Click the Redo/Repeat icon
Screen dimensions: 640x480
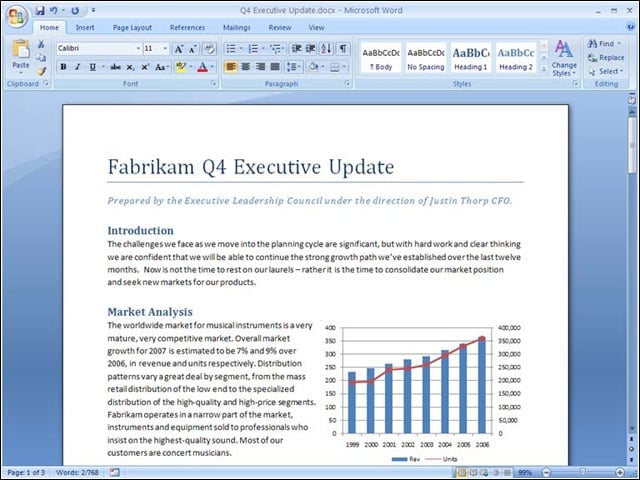pyautogui.click(x=75, y=11)
